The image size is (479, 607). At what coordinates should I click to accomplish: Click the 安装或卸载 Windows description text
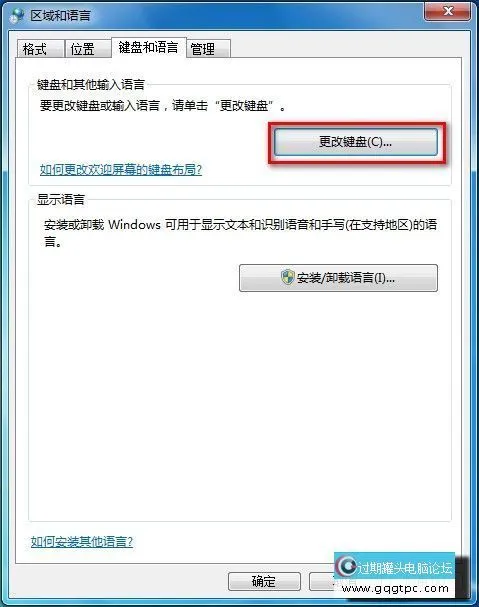point(240,233)
